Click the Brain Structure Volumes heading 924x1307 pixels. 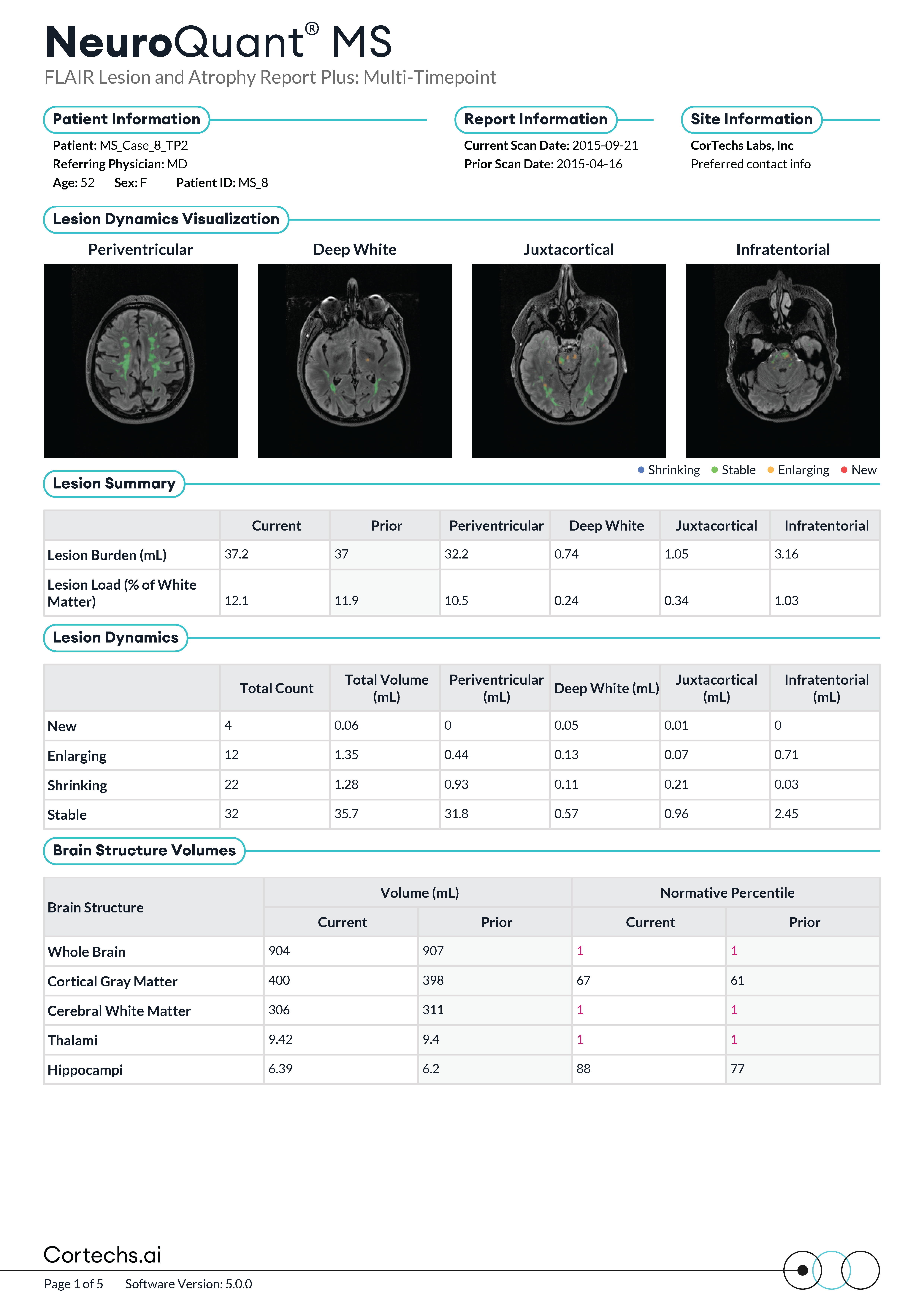coord(144,850)
